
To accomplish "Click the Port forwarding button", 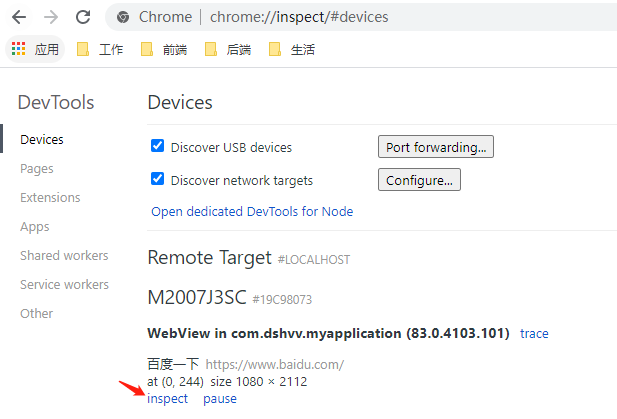I will tap(436, 147).
